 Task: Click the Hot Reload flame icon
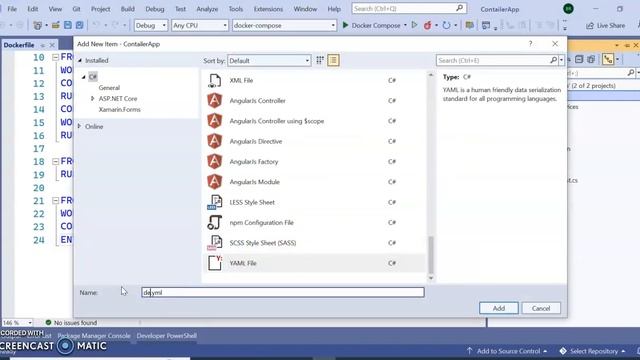click(x=427, y=25)
